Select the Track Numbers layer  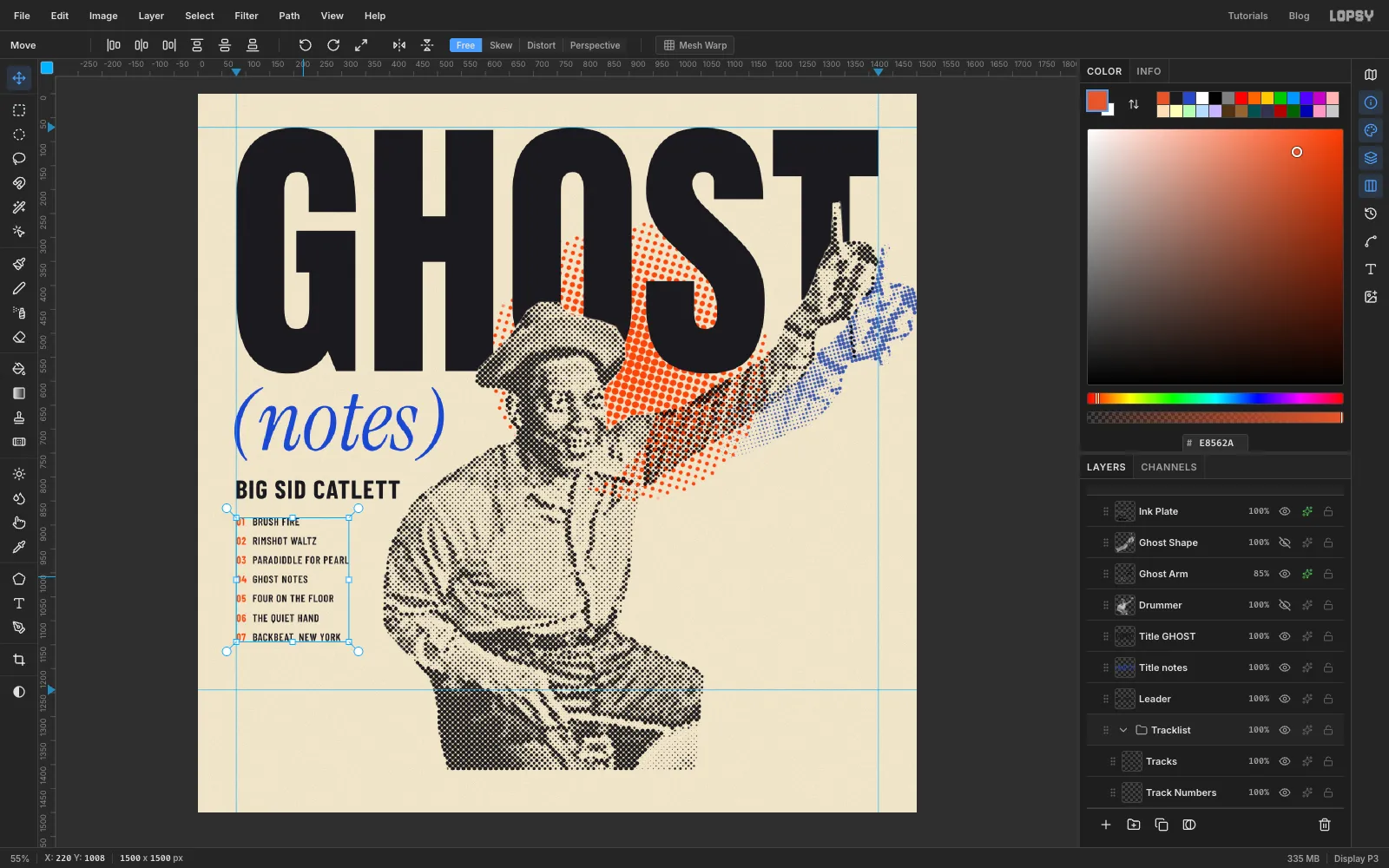[1215, 792]
